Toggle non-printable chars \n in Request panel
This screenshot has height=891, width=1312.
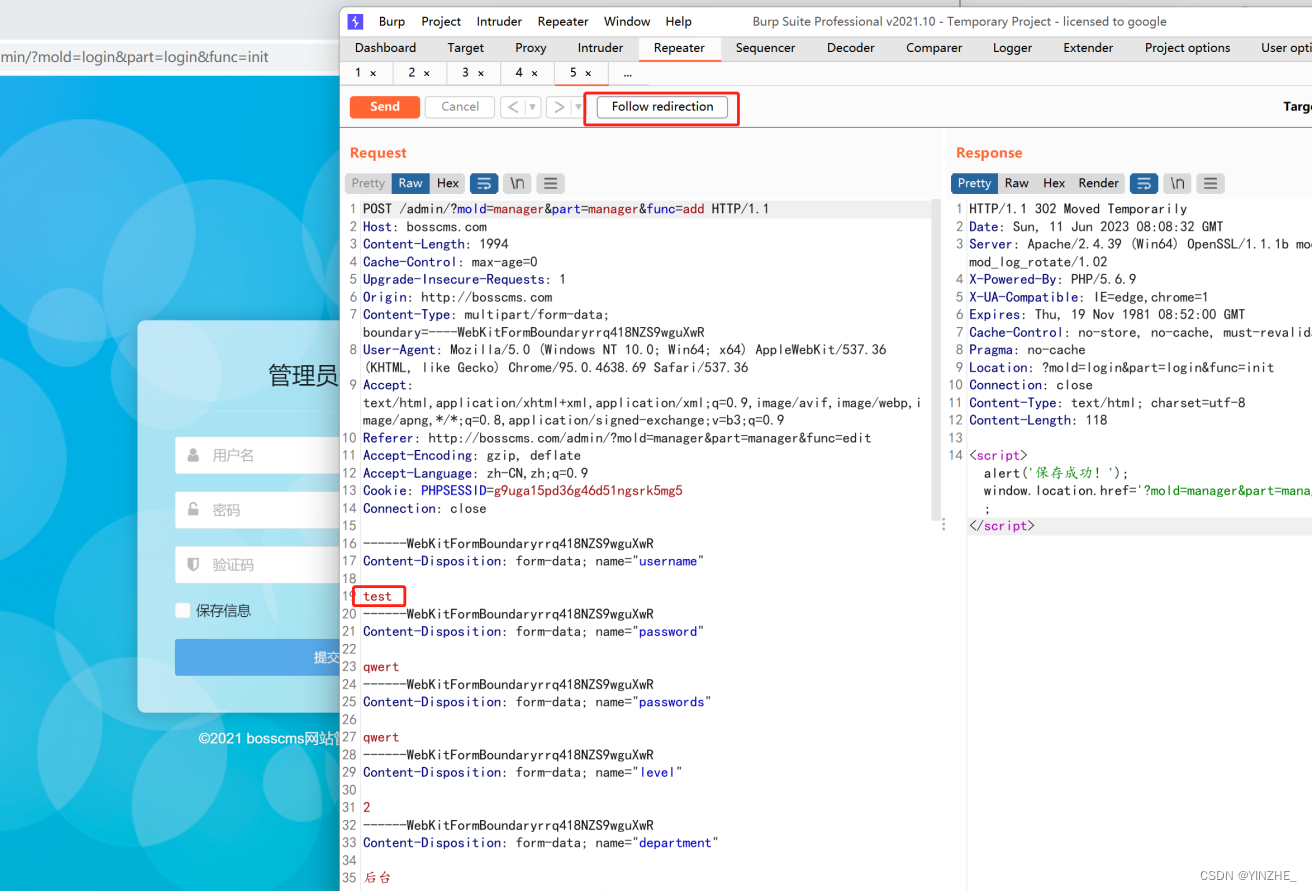click(x=517, y=183)
